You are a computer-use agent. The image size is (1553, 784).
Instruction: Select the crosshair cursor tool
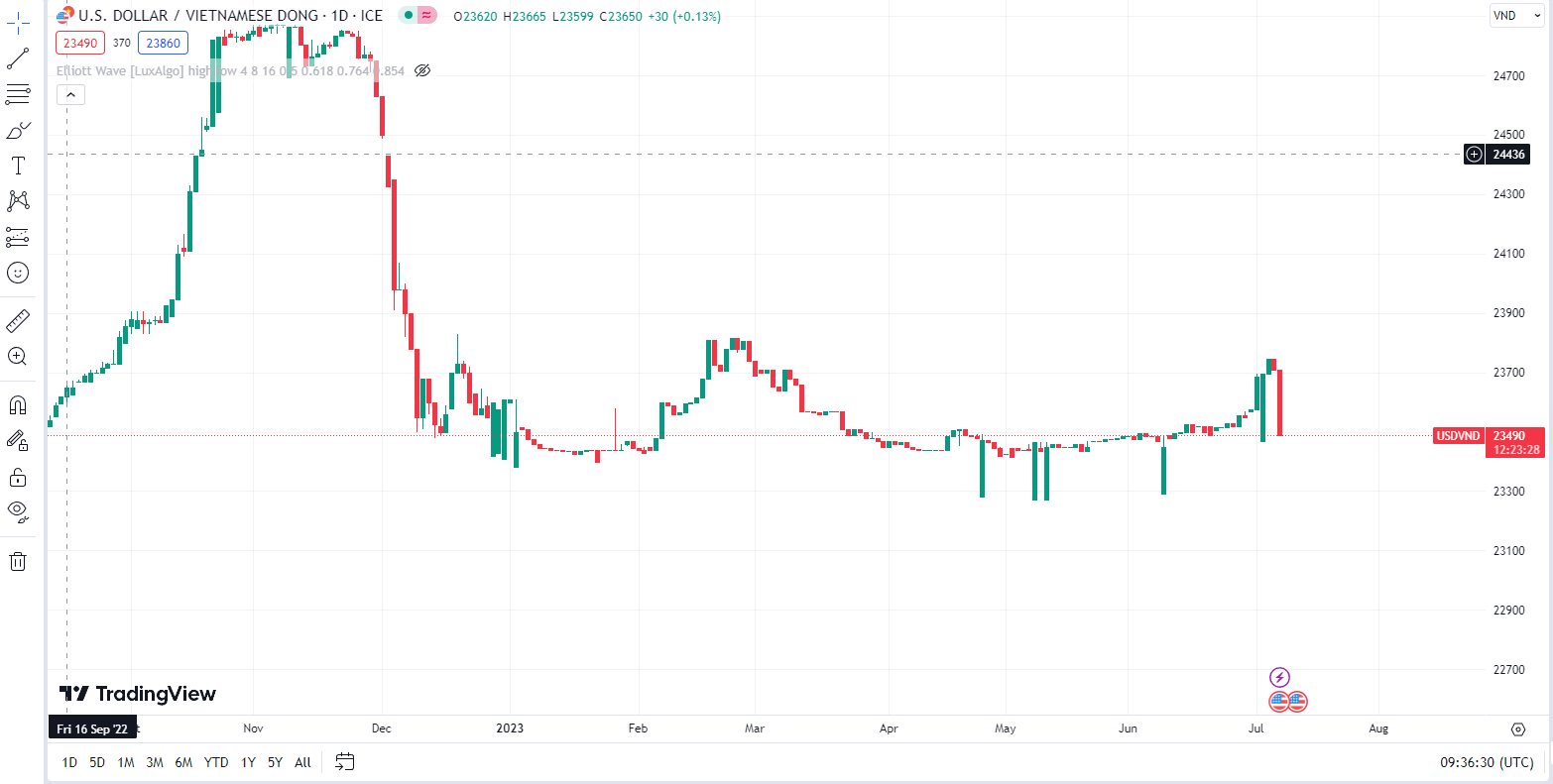tap(18, 22)
